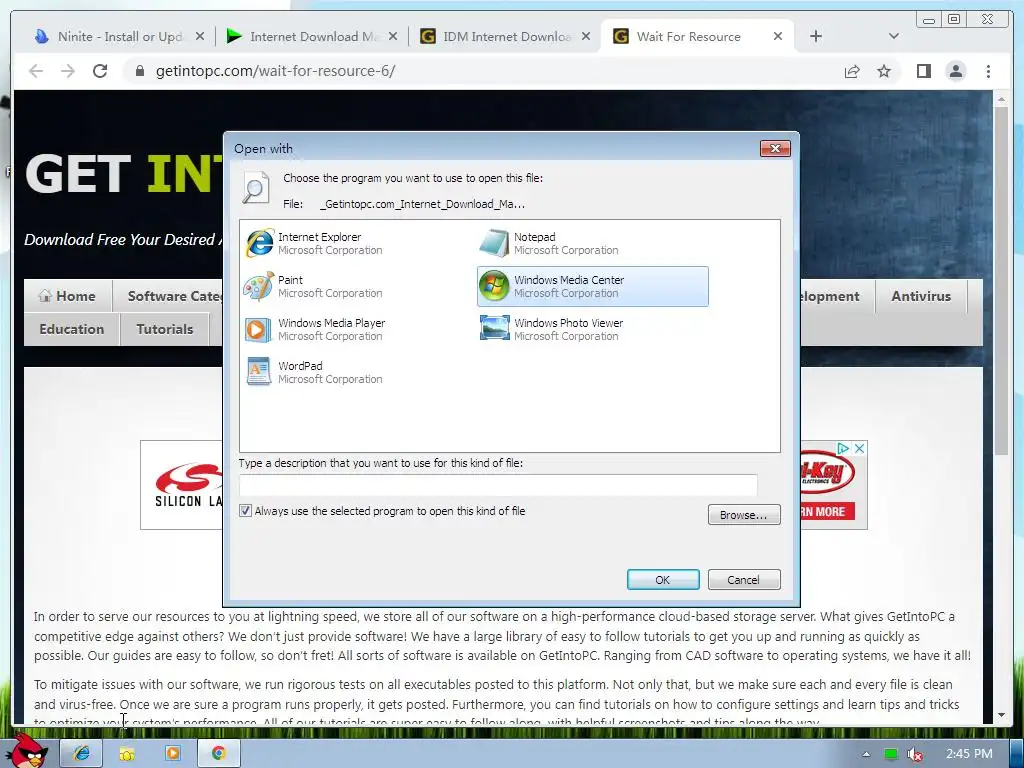This screenshot has width=1024, height=768.
Task: Choose Windows Media Player from list
Action: [356, 330]
